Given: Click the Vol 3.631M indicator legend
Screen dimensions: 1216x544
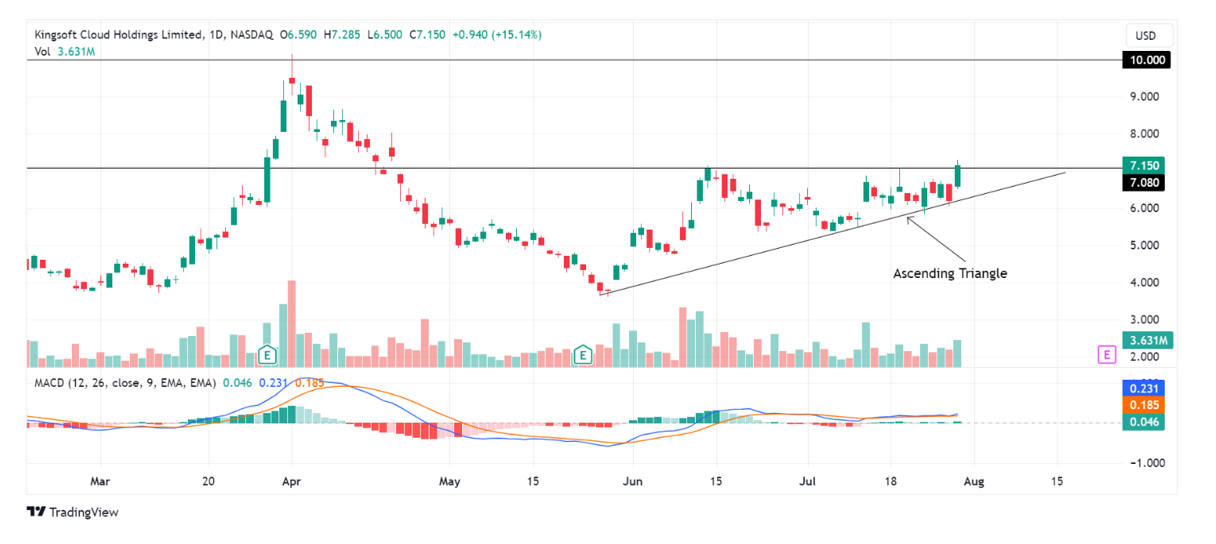Looking at the screenshot, I should [x=65, y=51].
